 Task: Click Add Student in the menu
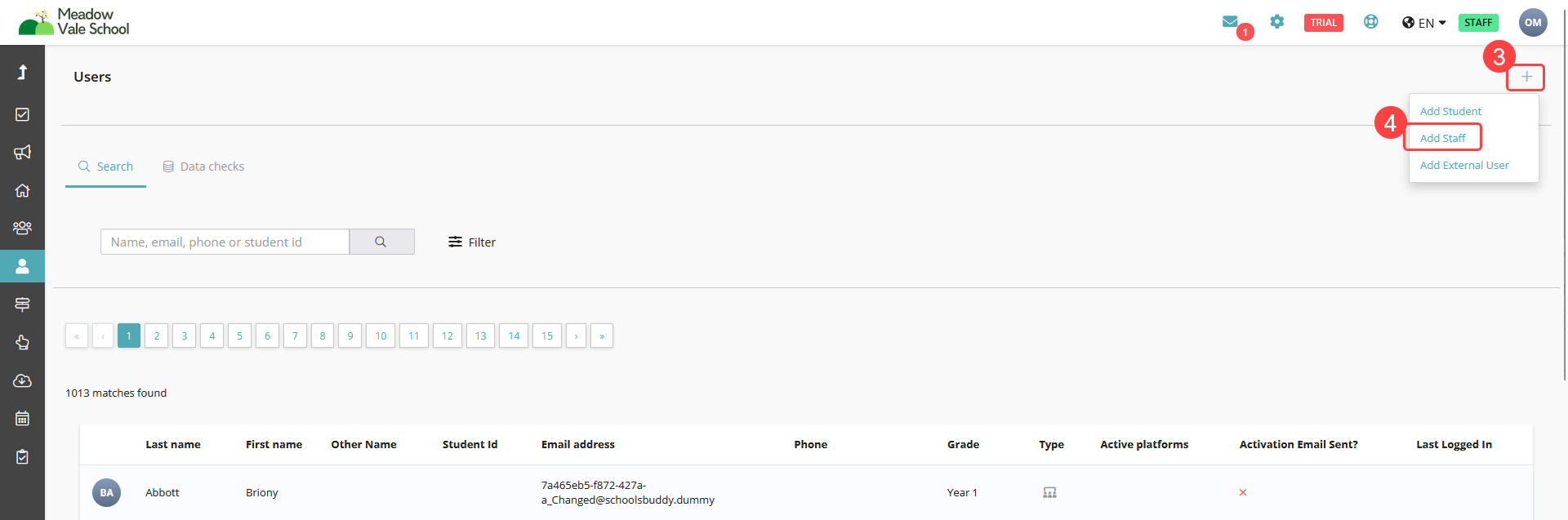click(1450, 111)
